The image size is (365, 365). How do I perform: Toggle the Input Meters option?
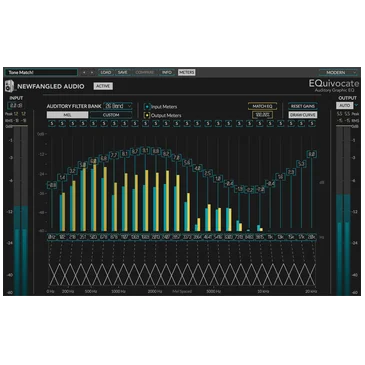click(147, 107)
